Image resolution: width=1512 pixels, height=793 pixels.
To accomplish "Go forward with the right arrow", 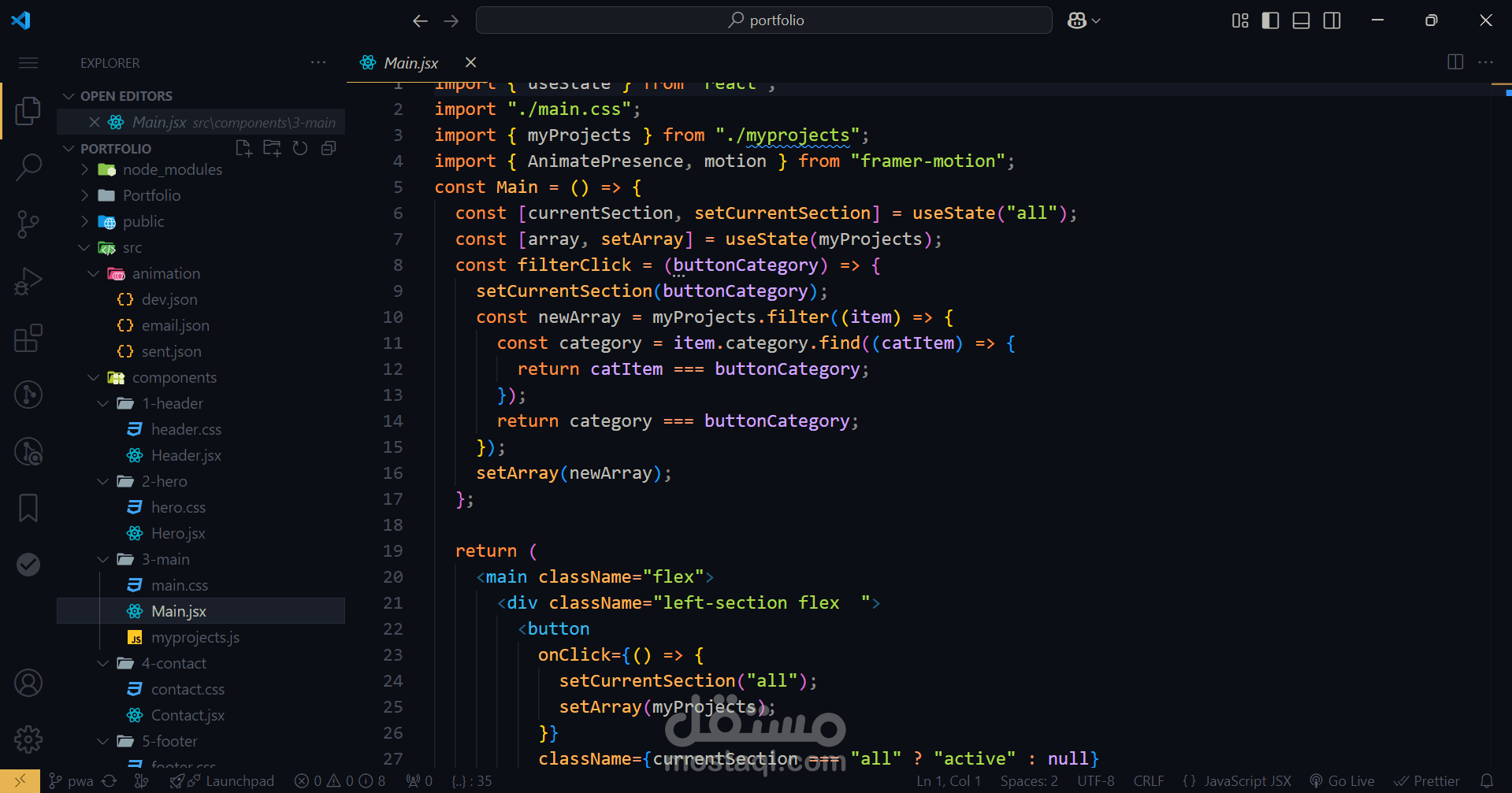I will click(451, 20).
